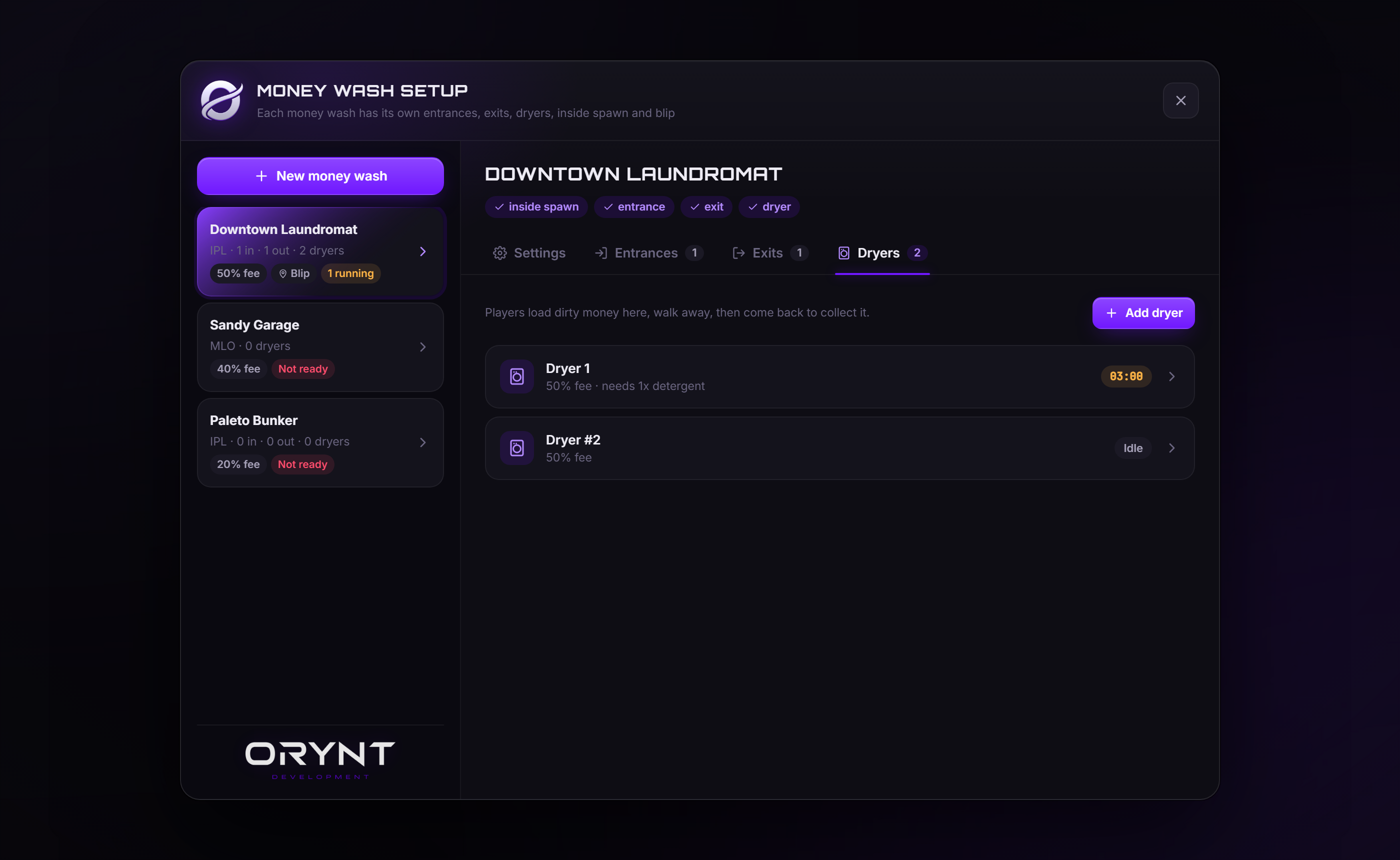Expand Downtown Laundromat card chevron
This screenshot has height=860, width=1400.
coord(422,251)
